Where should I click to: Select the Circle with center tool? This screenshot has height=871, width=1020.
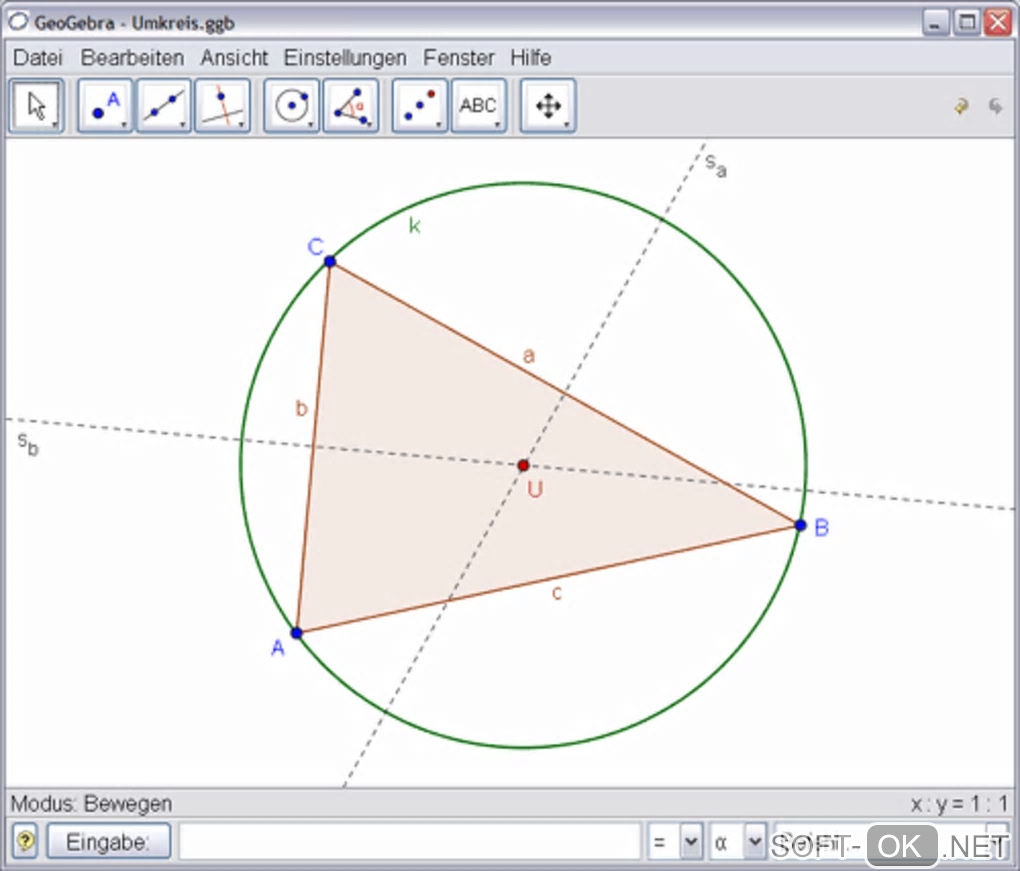click(x=291, y=105)
